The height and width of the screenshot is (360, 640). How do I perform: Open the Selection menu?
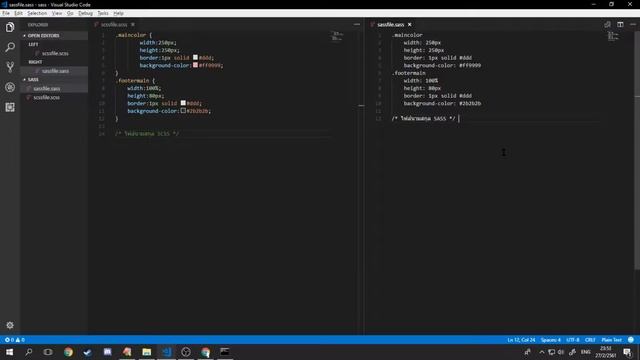click(37, 13)
